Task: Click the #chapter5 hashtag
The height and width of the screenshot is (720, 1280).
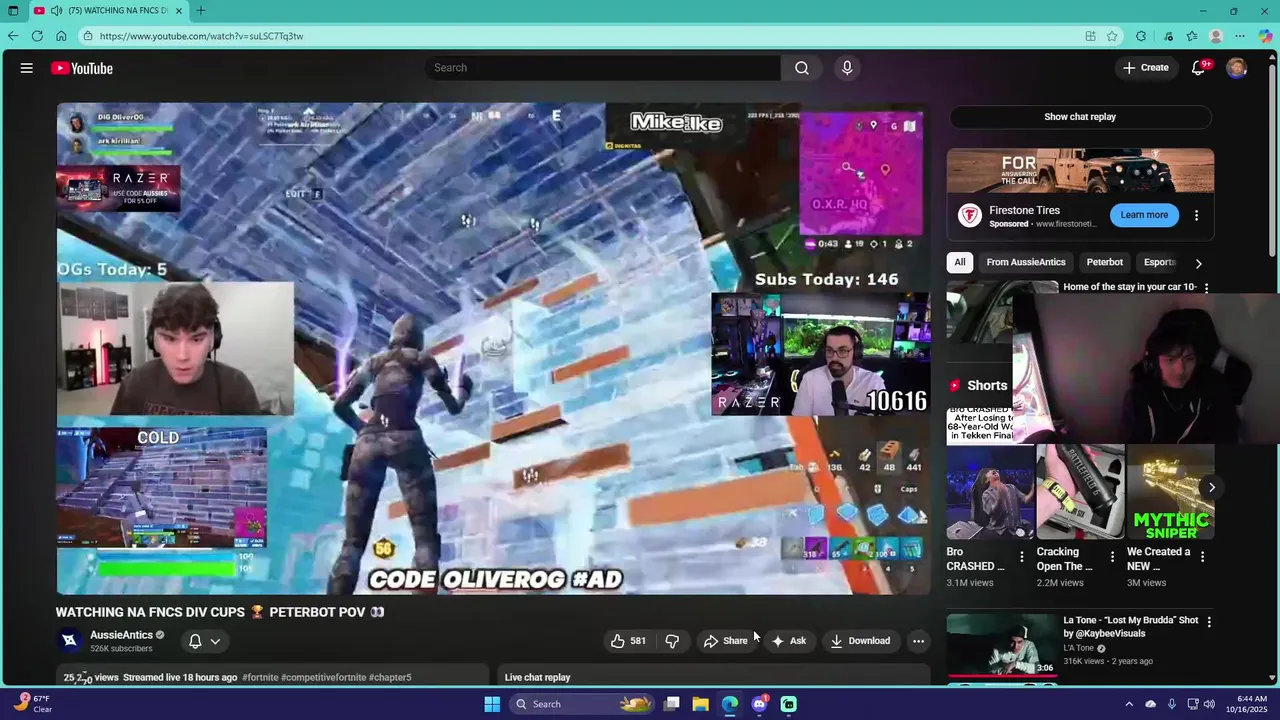Action: 390,677
